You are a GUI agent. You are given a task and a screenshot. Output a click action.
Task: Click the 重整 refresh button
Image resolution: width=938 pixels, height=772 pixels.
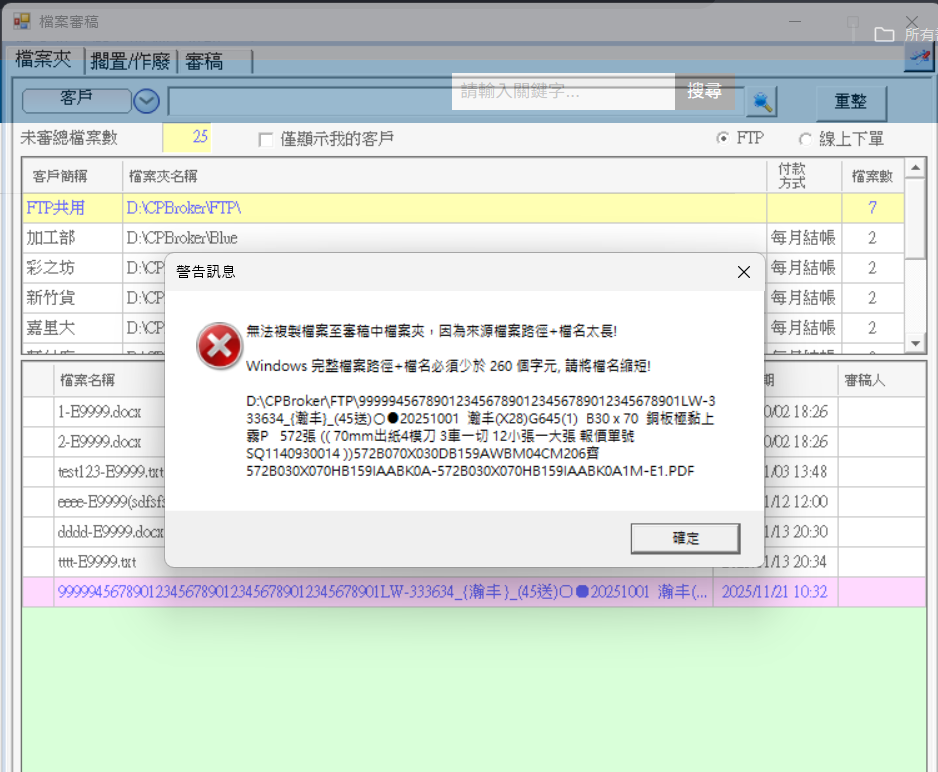pos(850,101)
